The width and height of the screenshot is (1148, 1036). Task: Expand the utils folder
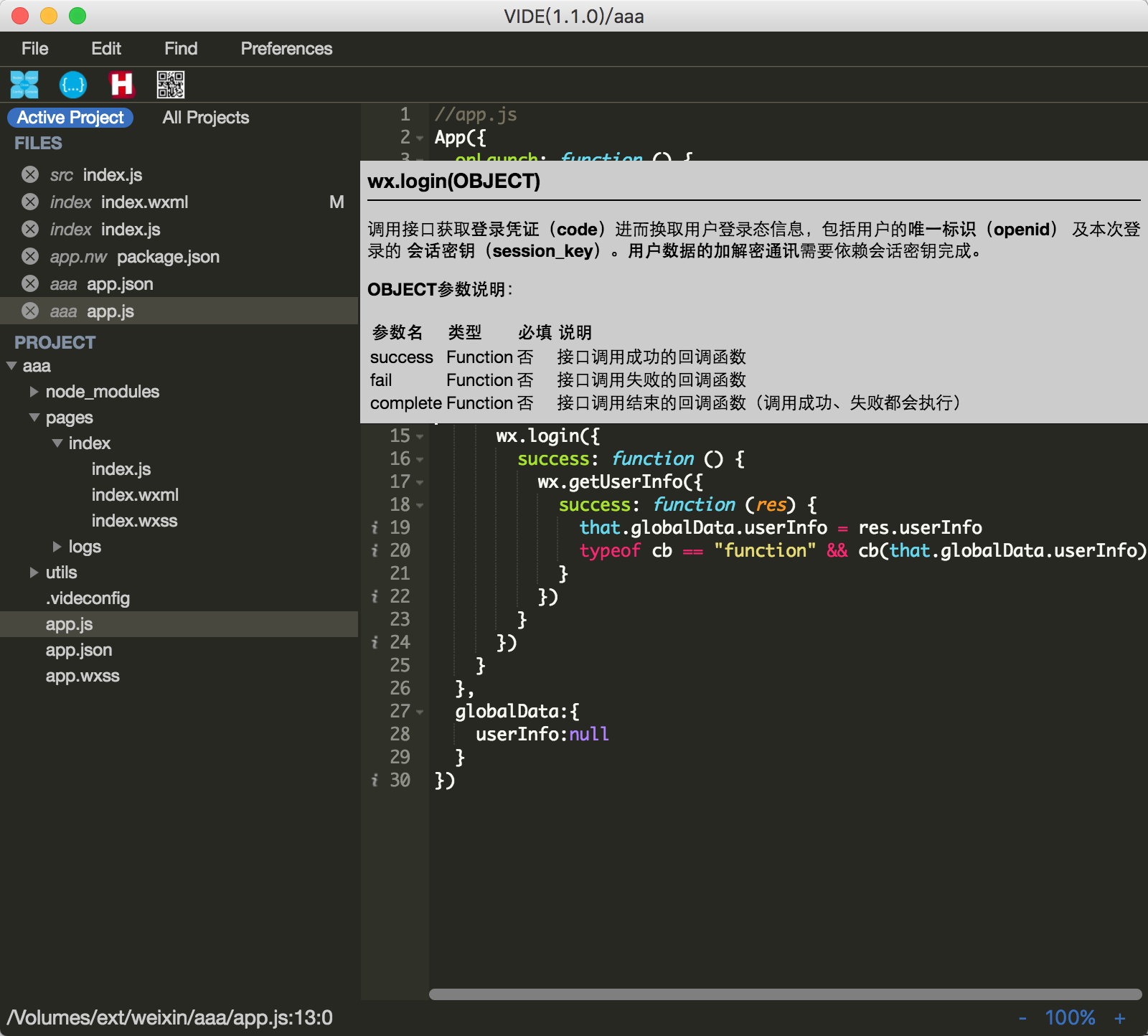(x=34, y=573)
